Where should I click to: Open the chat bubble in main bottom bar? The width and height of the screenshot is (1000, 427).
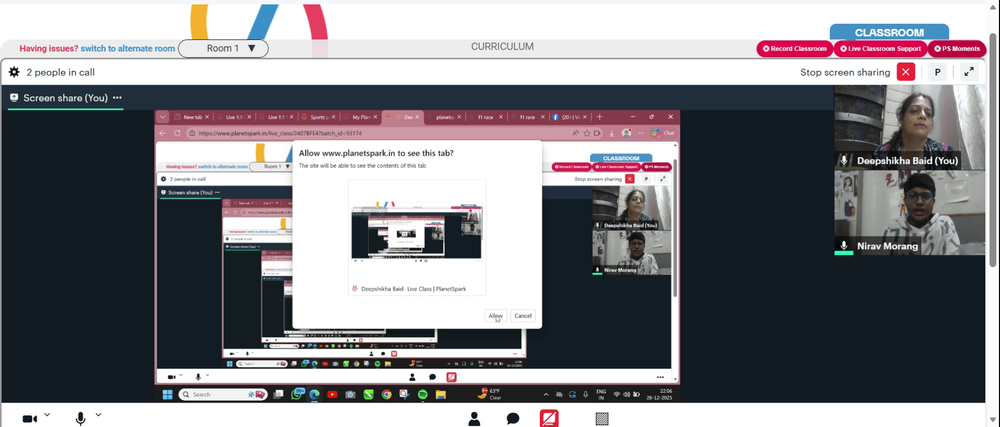(x=513, y=419)
